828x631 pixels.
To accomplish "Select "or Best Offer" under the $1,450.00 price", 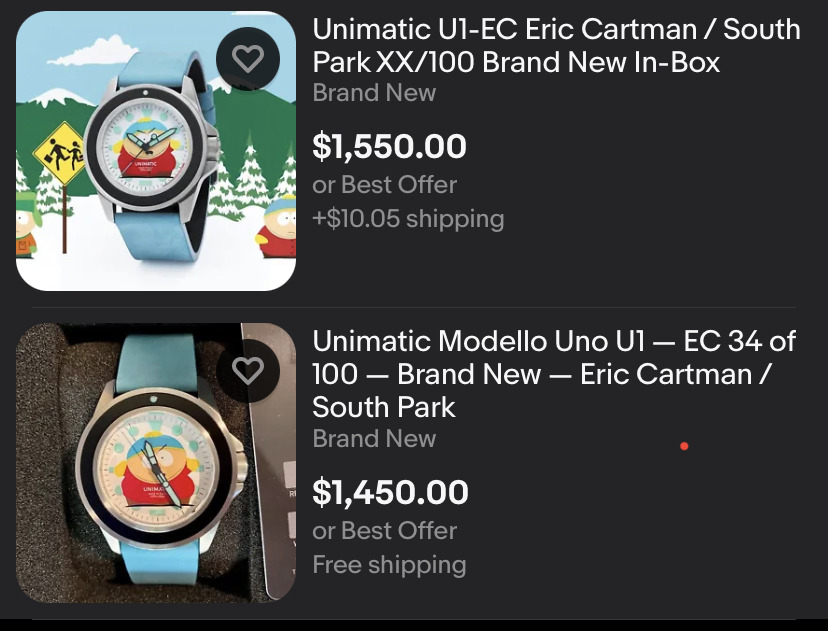I will pos(384,530).
